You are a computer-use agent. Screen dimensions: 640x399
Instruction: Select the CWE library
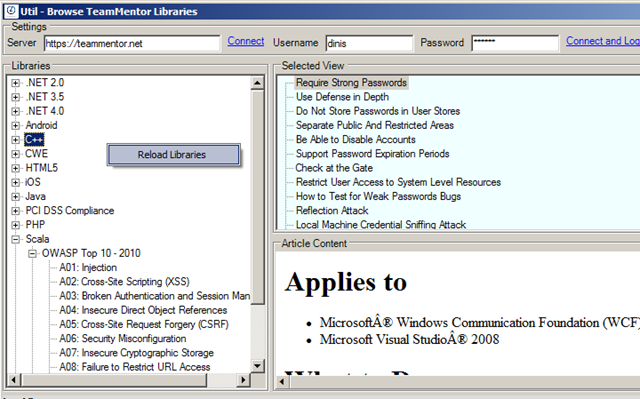(x=37, y=154)
